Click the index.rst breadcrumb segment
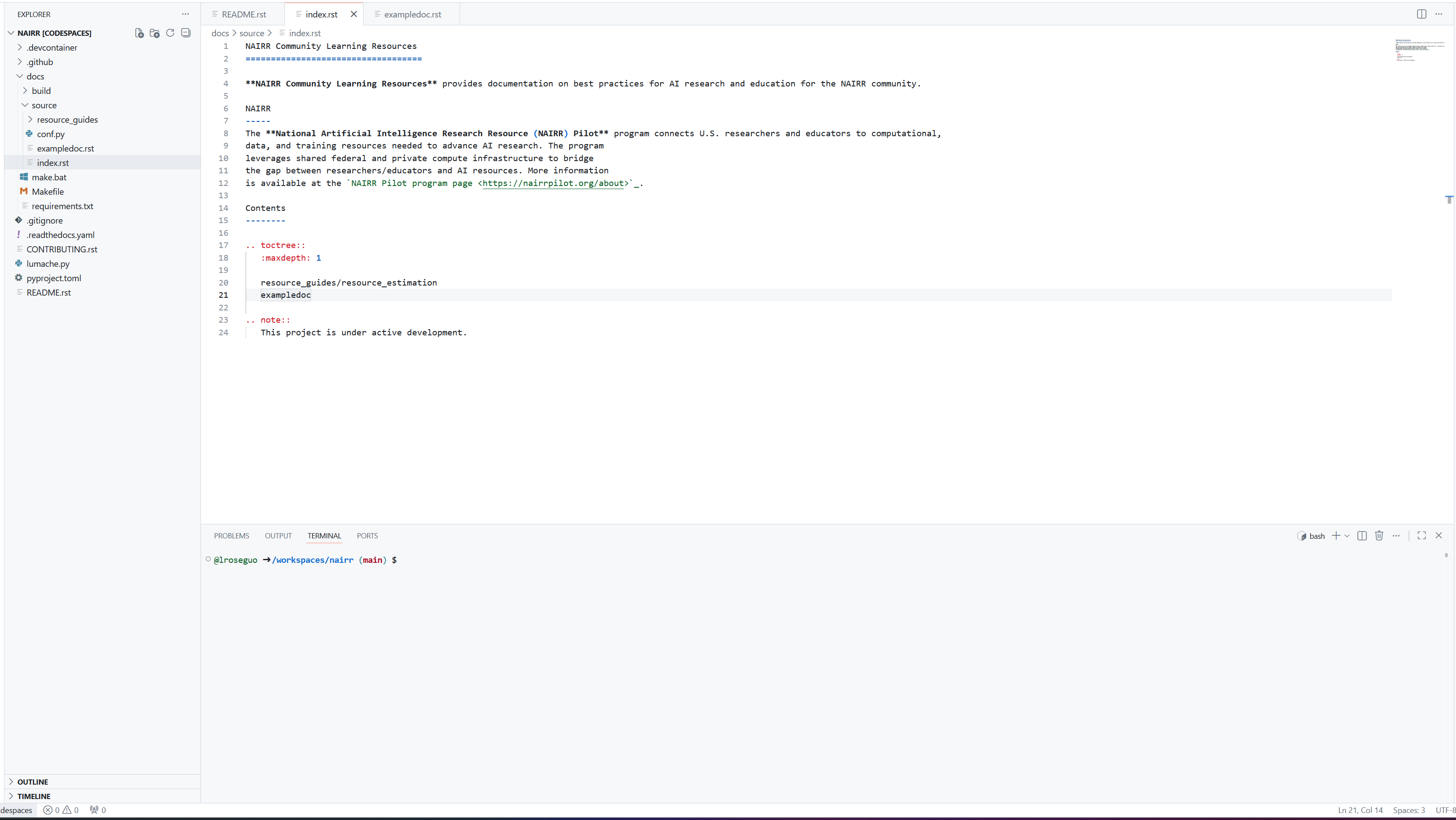The image size is (1456, 820). point(304,33)
